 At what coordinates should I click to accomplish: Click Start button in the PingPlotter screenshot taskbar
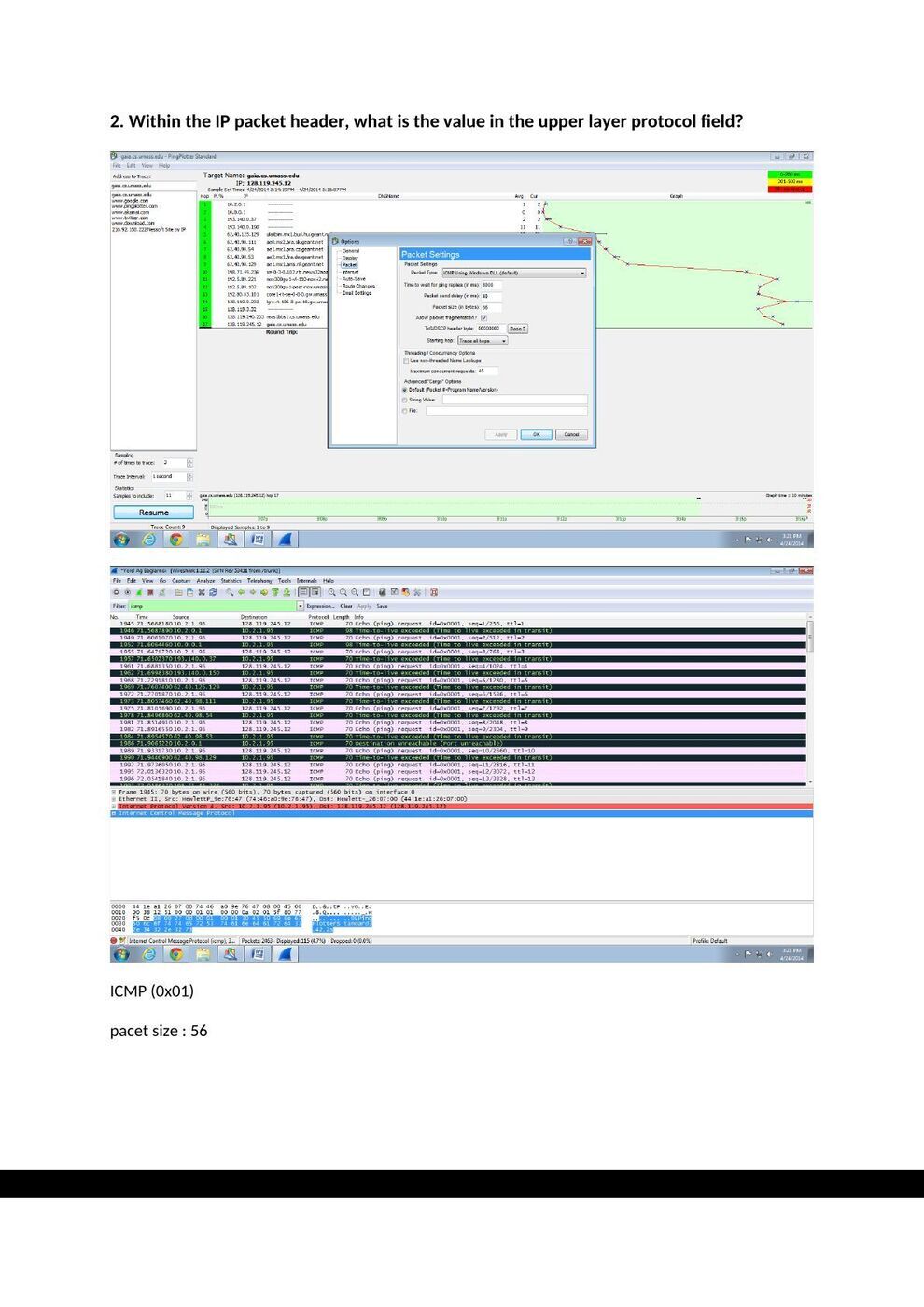(x=121, y=539)
